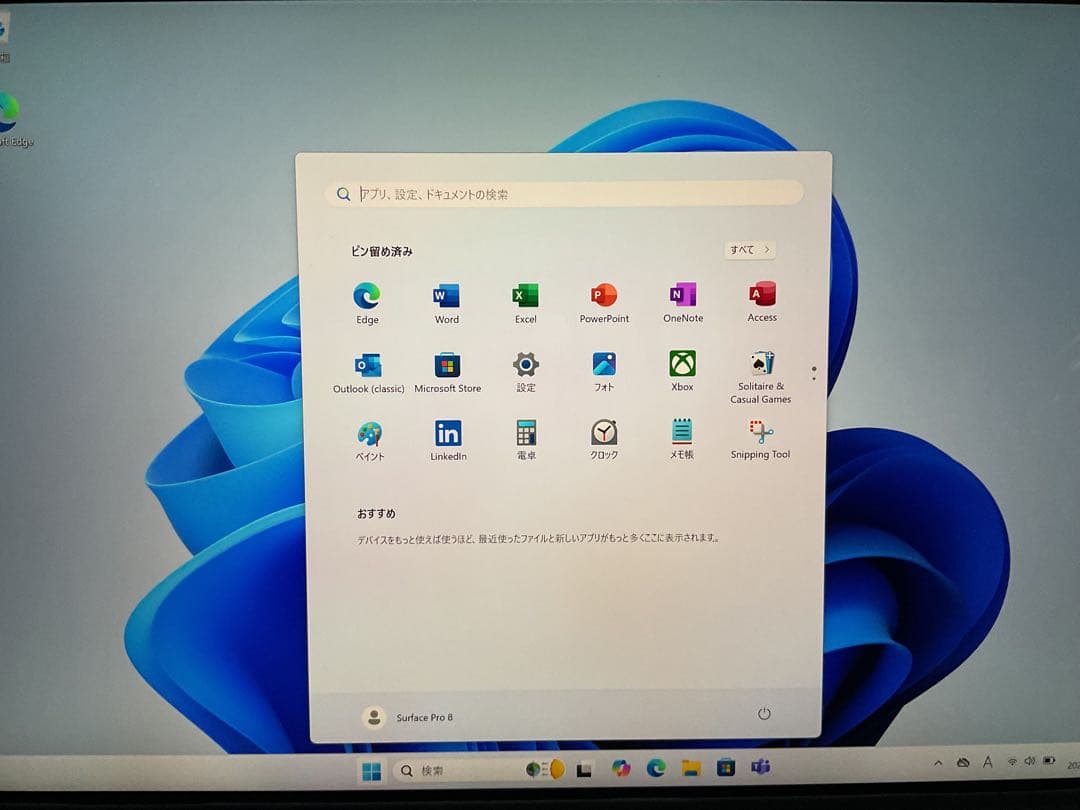Open the Calculator (電卓) app
Image resolution: width=1080 pixels, height=810 pixels.
pos(525,433)
